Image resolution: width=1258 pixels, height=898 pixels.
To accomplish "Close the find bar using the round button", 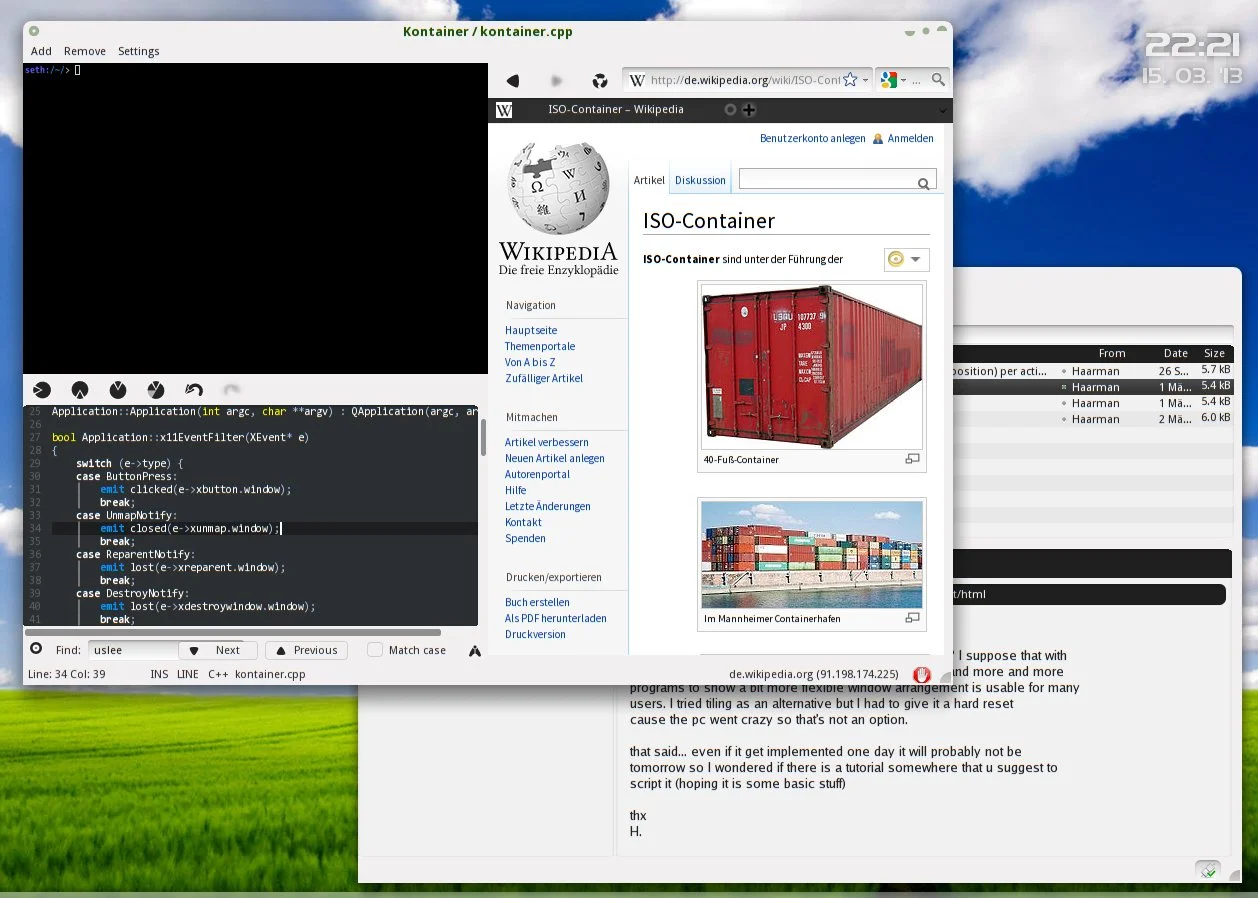I will [36, 649].
